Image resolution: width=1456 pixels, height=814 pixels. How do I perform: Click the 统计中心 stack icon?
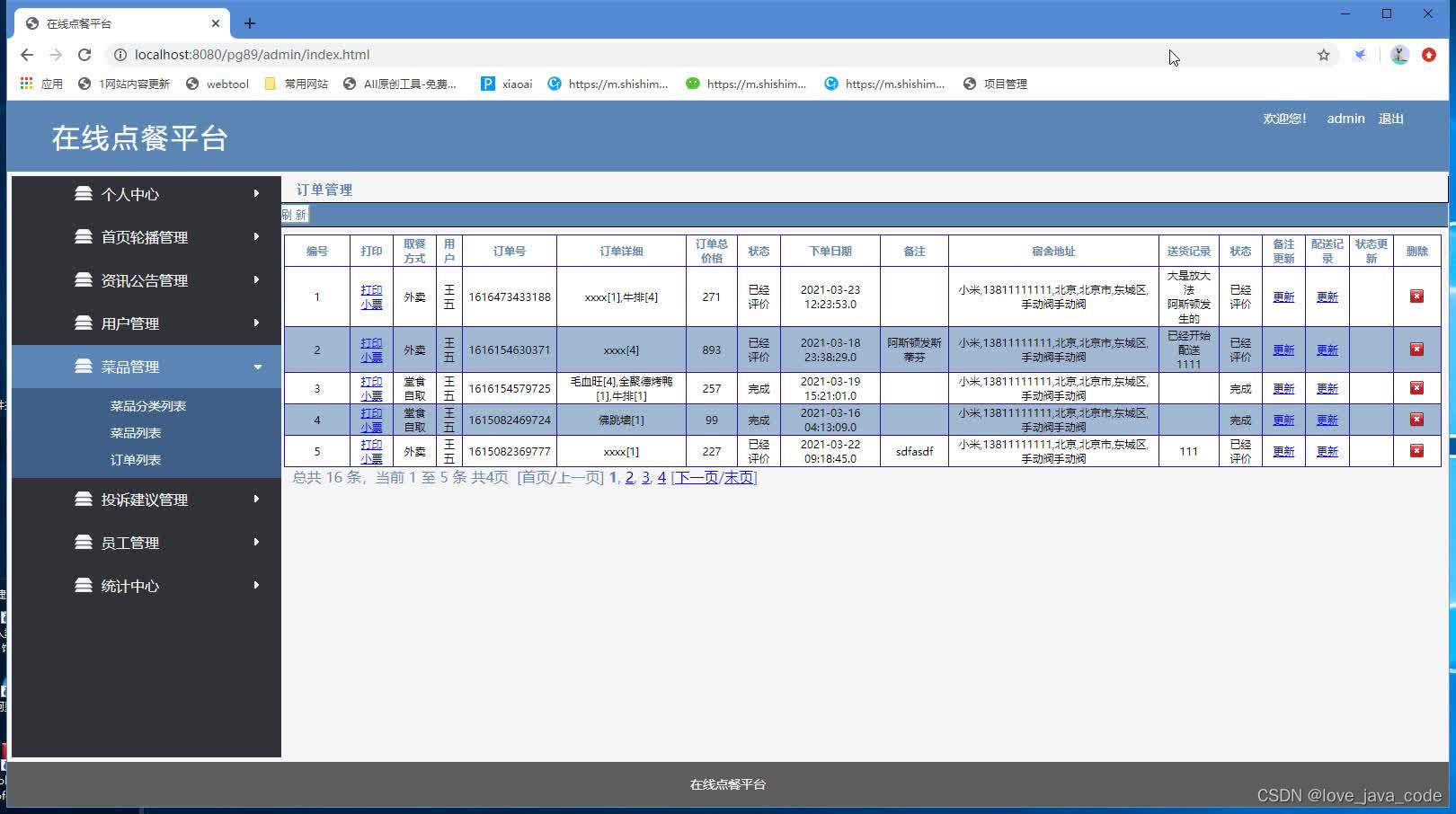(84, 585)
